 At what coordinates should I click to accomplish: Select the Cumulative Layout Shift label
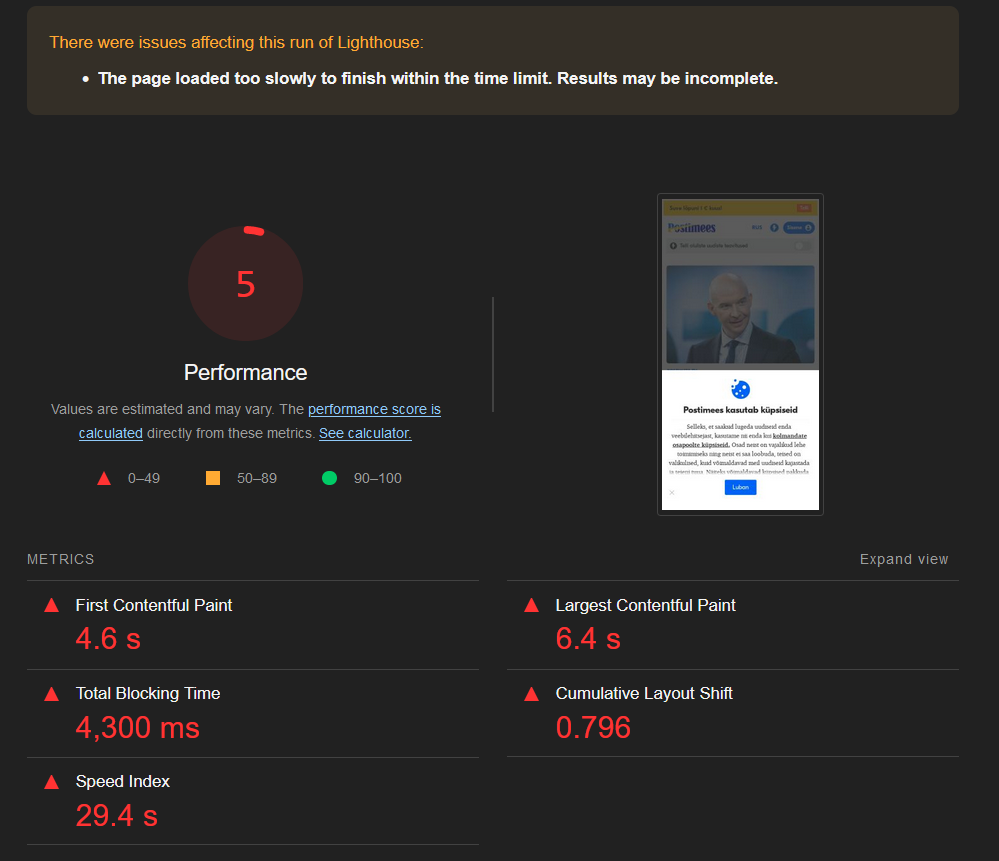click(x=644, y=693)
